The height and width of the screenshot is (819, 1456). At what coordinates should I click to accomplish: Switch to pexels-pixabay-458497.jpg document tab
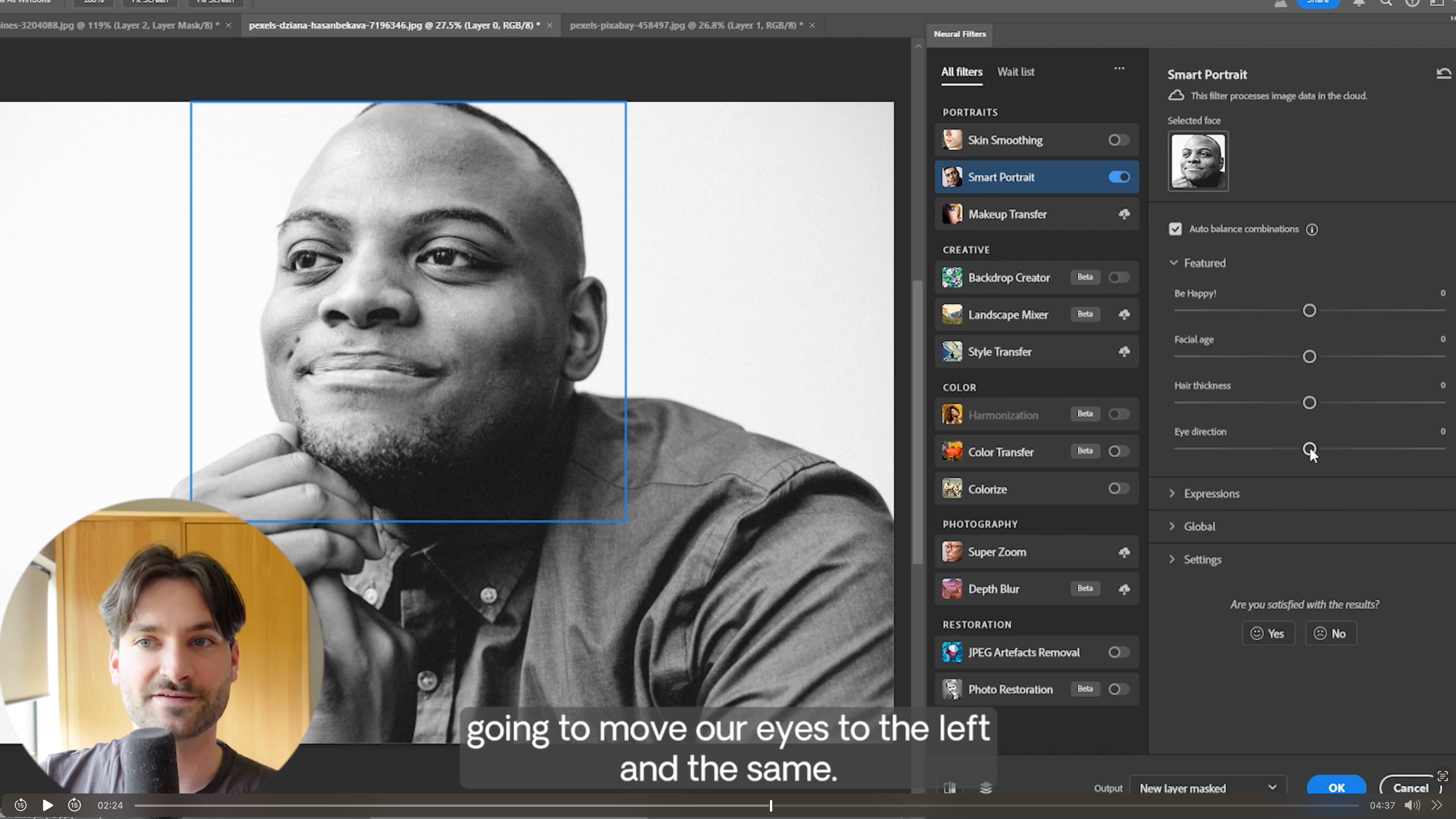click(x=686, y=26)
